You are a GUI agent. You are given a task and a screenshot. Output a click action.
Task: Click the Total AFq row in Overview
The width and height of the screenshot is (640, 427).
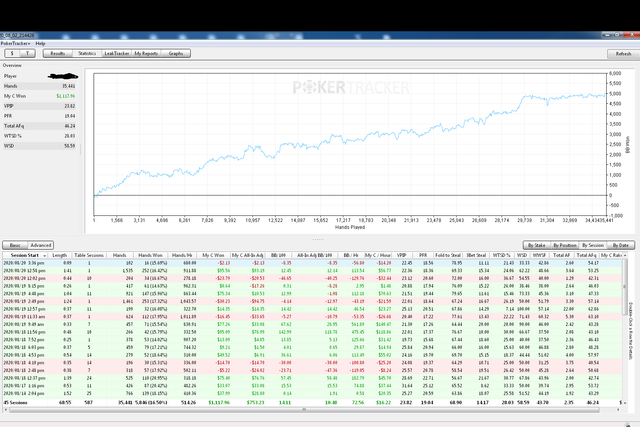(x=40, y=126)
